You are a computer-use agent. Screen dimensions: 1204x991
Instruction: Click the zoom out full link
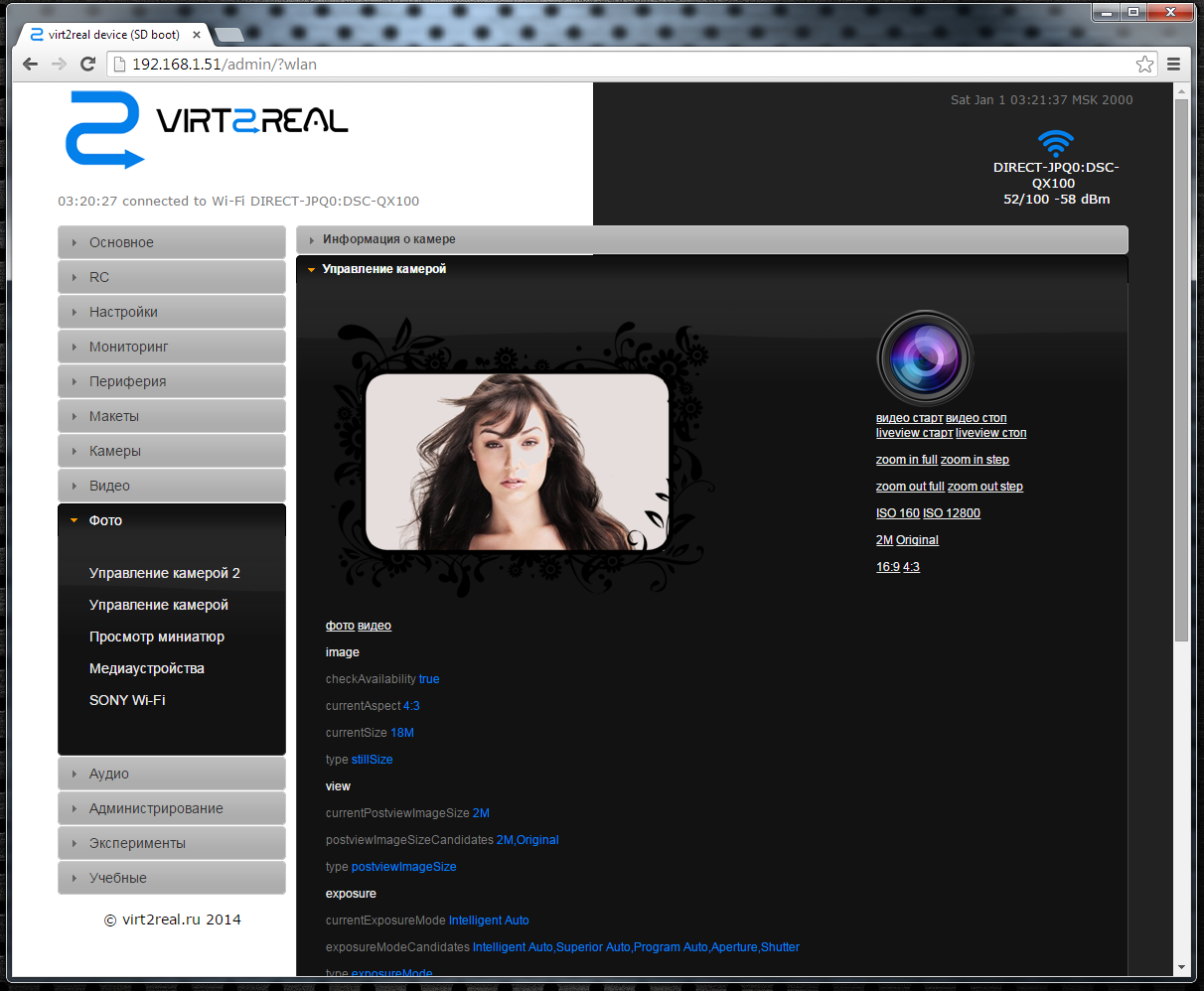(910, 487)
